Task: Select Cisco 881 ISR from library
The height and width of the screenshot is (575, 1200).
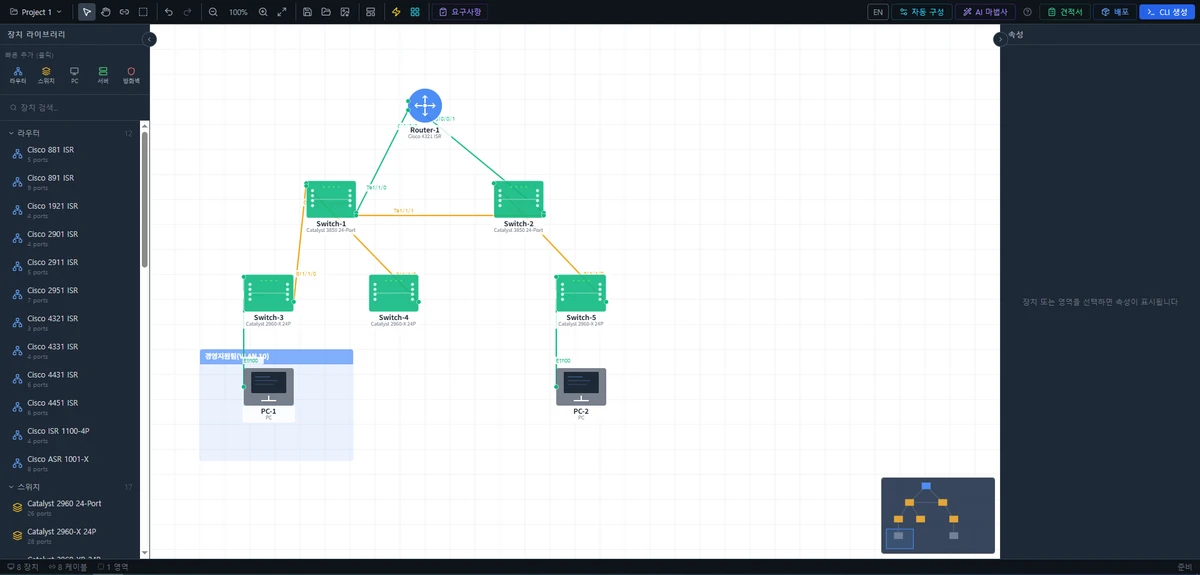Action: pos(70,154)
